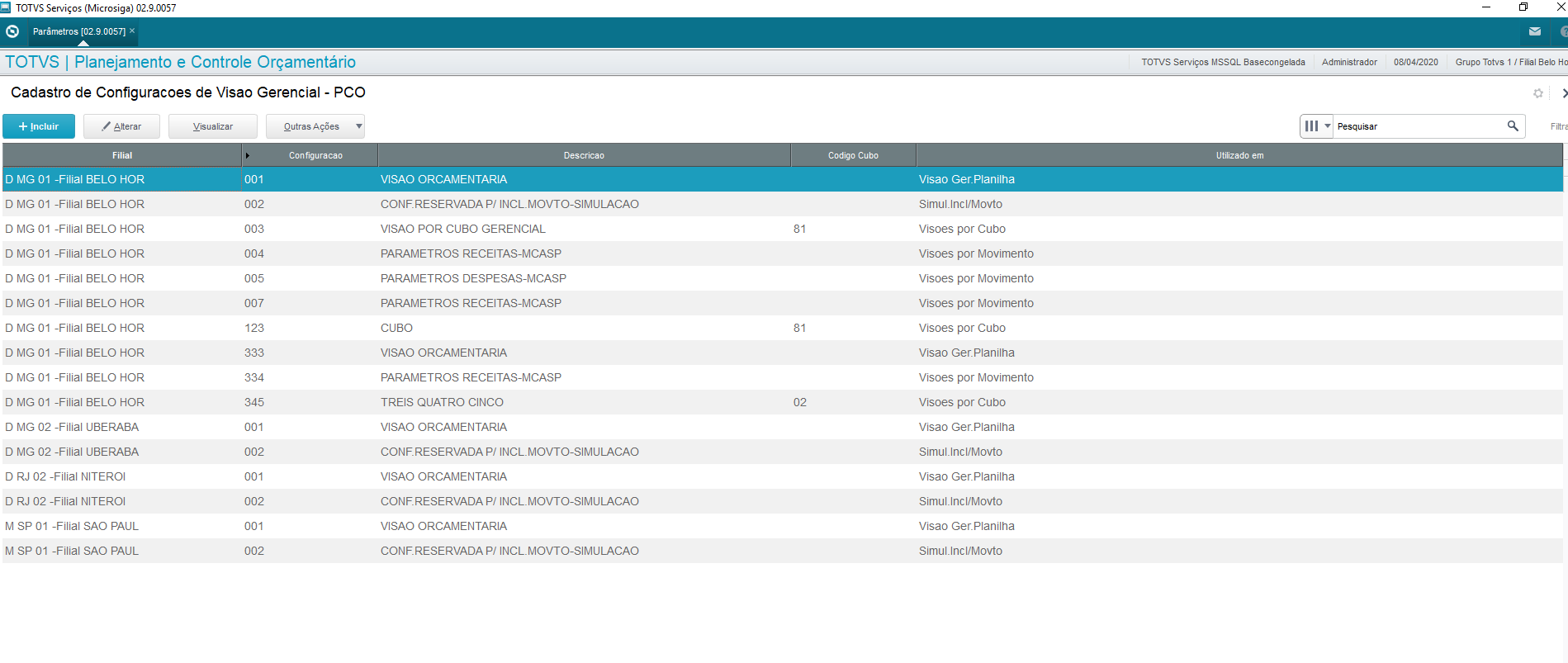Viewport: 1568px width, 663px height.
Task: Select Sao Paul row VISAO ORCAMENTARIA
Action: (783, 526)
